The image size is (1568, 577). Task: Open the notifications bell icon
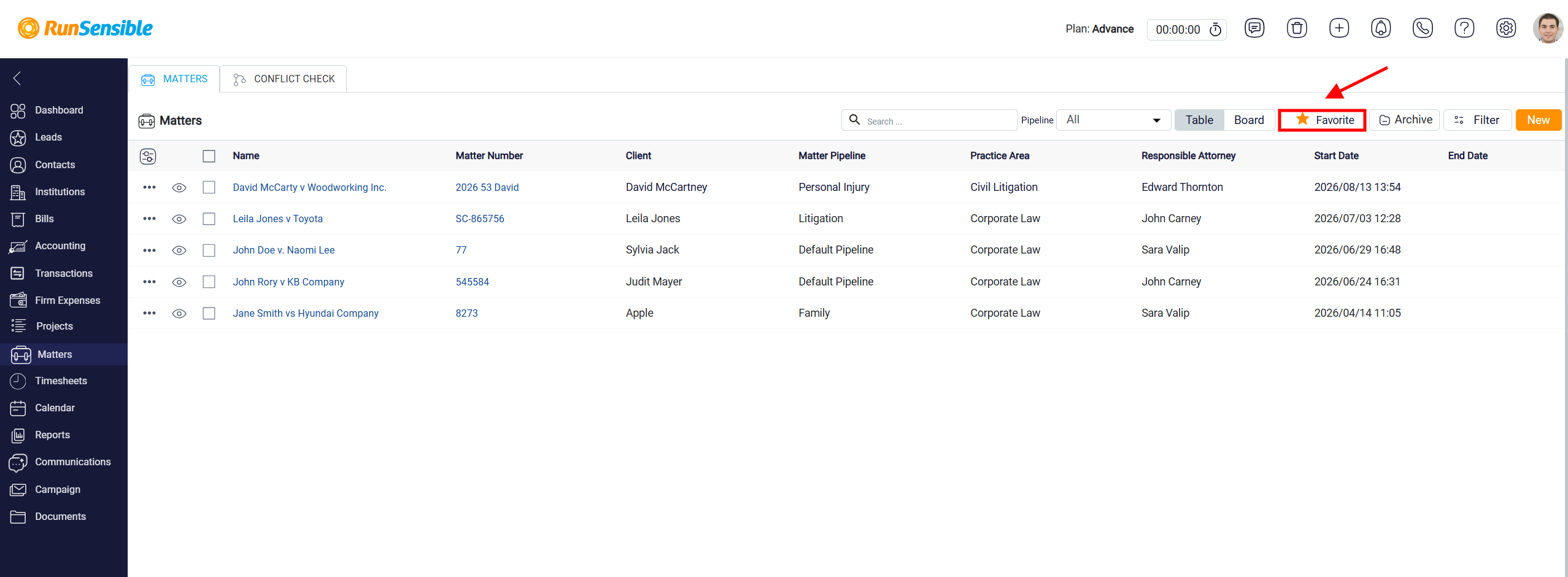1381,28
